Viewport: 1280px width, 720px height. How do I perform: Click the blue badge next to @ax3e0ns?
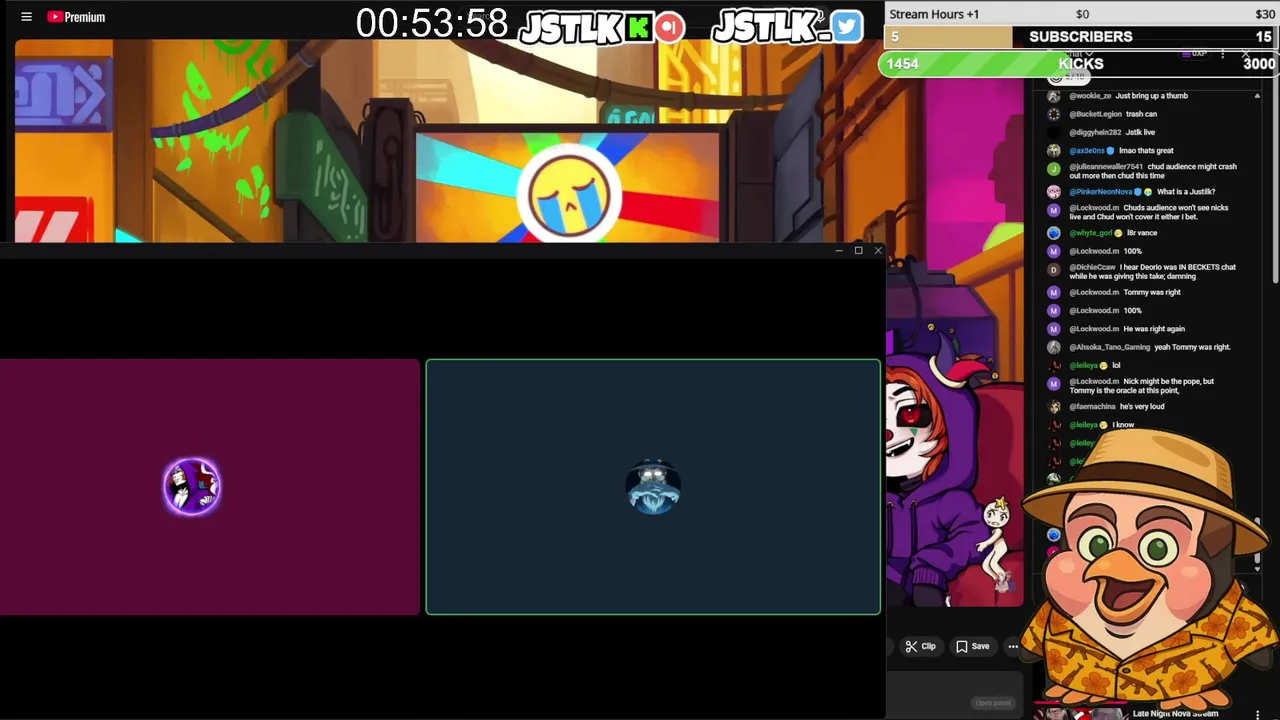click(x=1110, y=151)
